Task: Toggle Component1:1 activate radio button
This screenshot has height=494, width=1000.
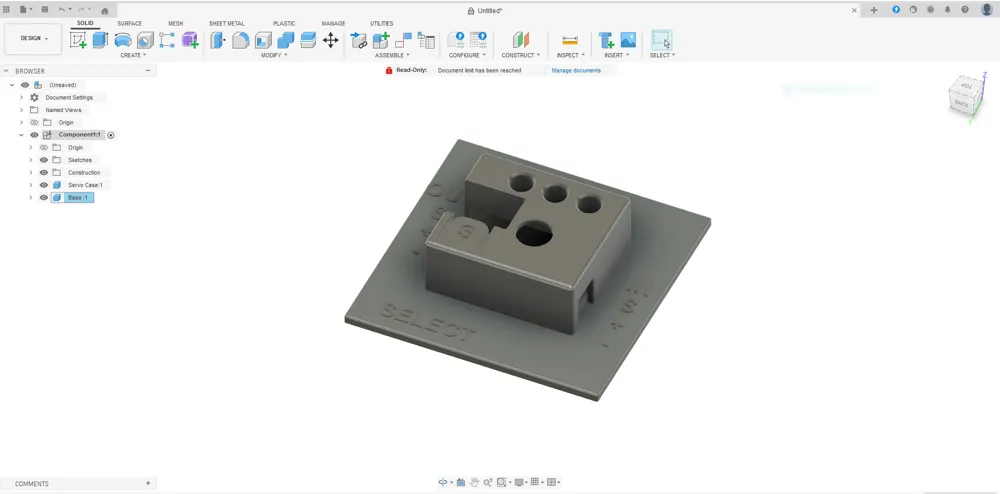Action: (111, 135)
